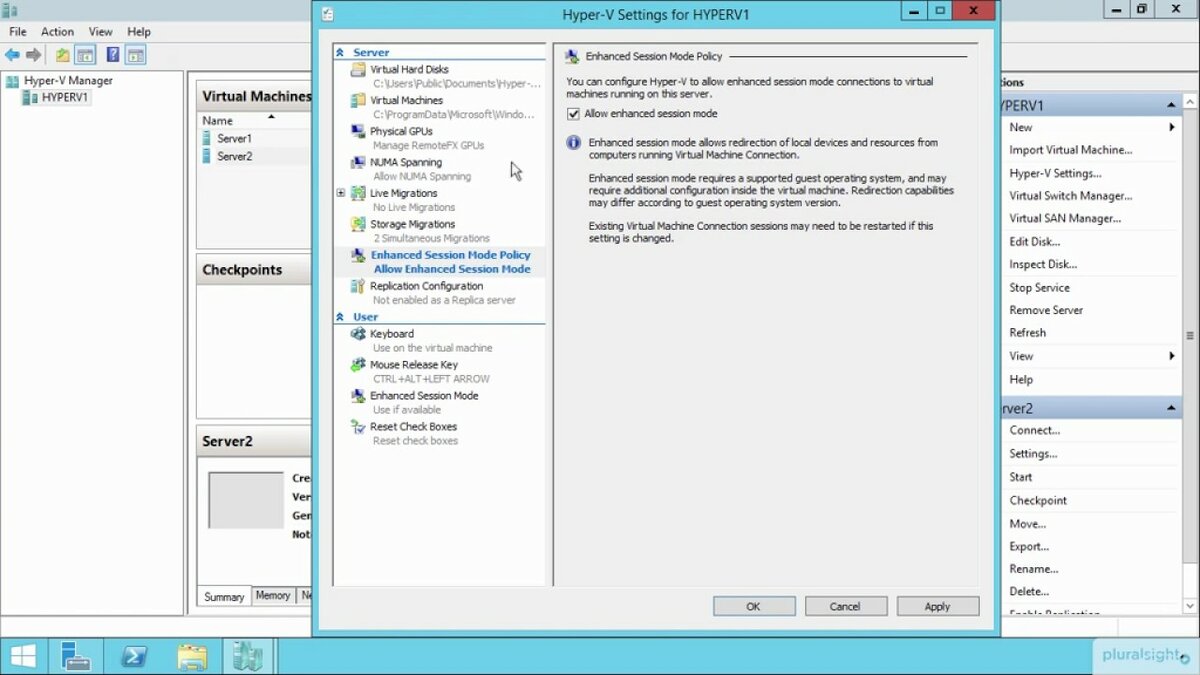
Task: Click the Reset Check Boxes icon
Action: [x=359, y=428]
